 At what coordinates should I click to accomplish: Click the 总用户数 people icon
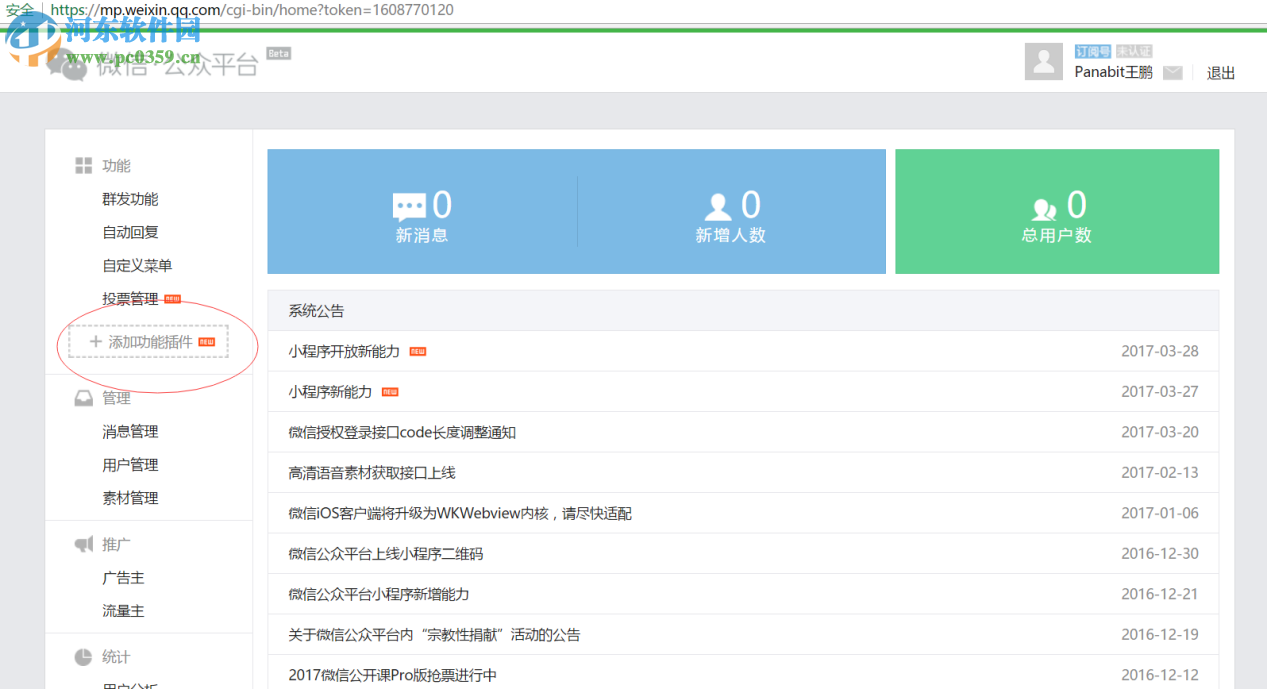click(x=1045, y=208)
